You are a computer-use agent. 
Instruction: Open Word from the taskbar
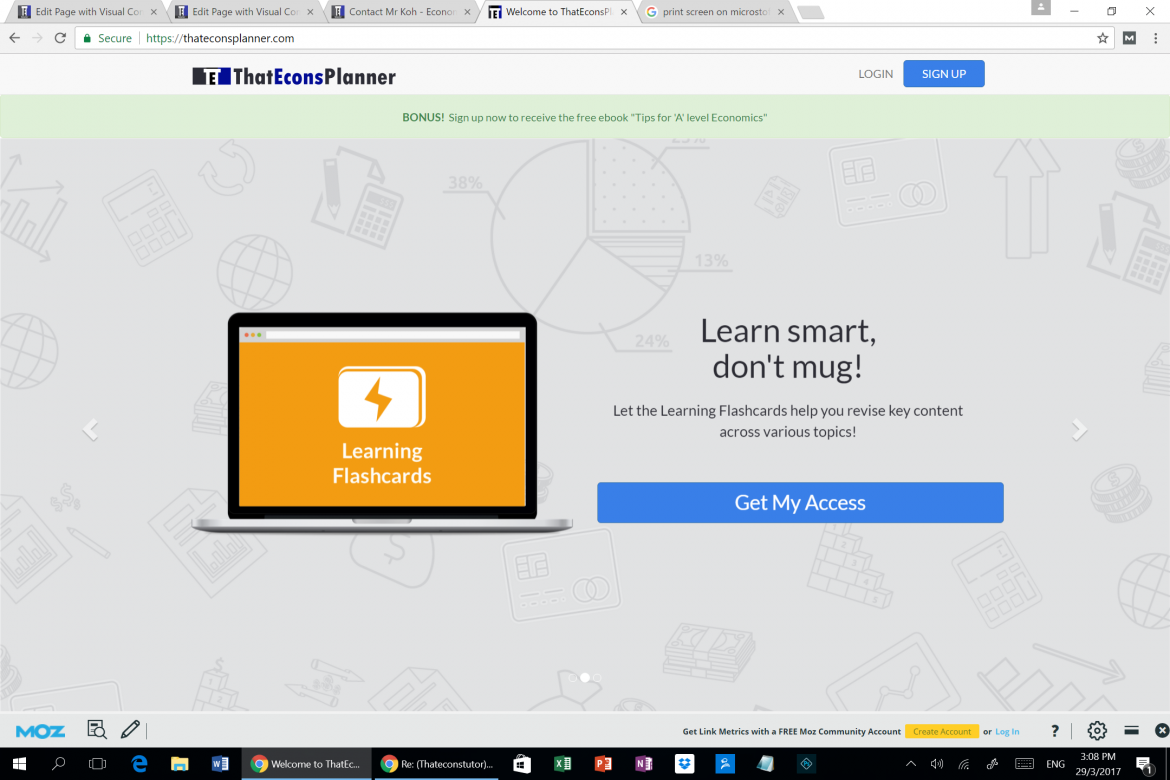[x=219, y=764]
